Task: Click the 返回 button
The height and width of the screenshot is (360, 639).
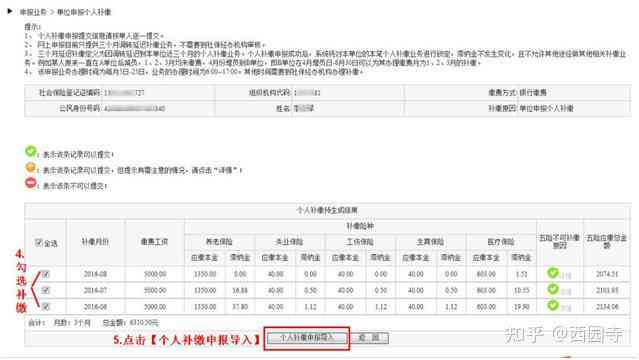Action: 370,338
